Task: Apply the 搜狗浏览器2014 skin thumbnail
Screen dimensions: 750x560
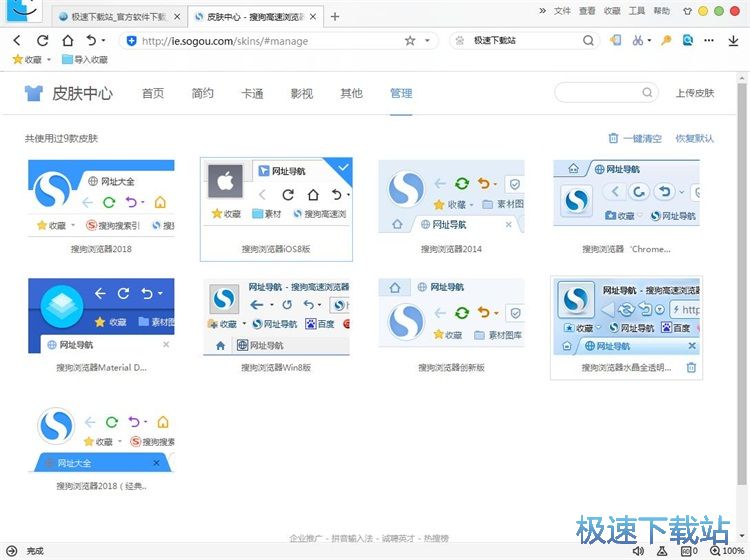Action: coord(451,196)
